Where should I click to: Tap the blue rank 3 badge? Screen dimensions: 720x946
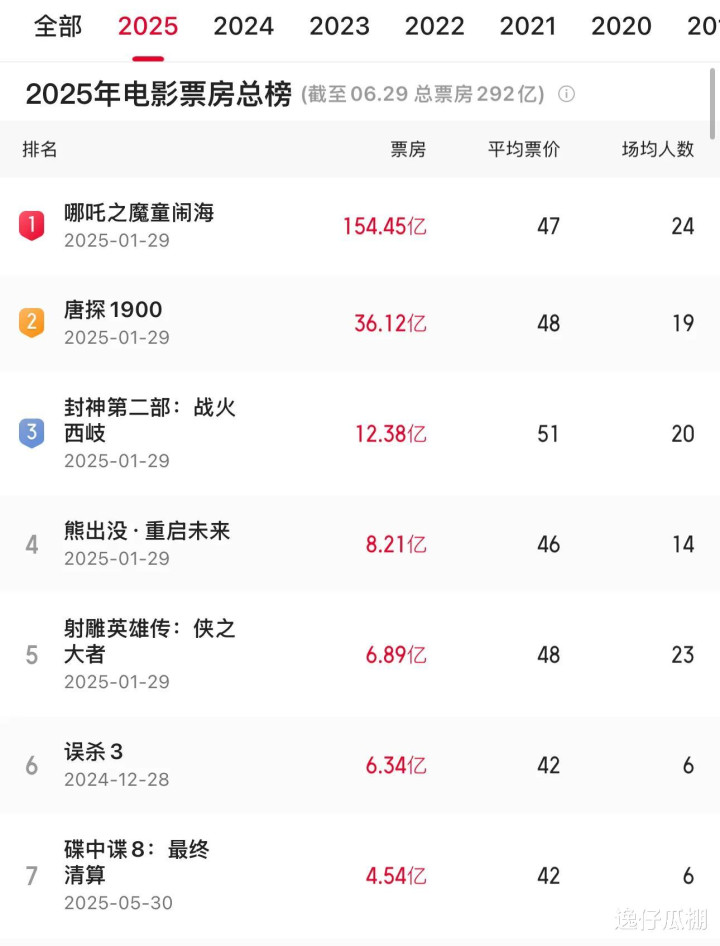[x=31, y=433]
